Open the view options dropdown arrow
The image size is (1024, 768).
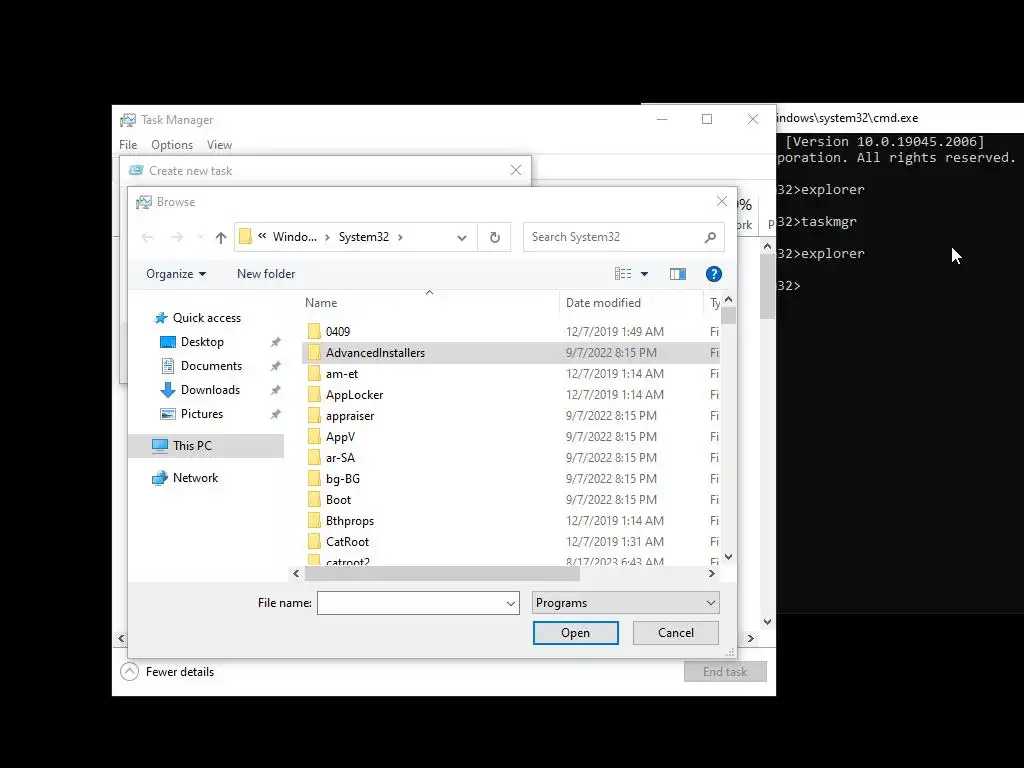point(645,274)
